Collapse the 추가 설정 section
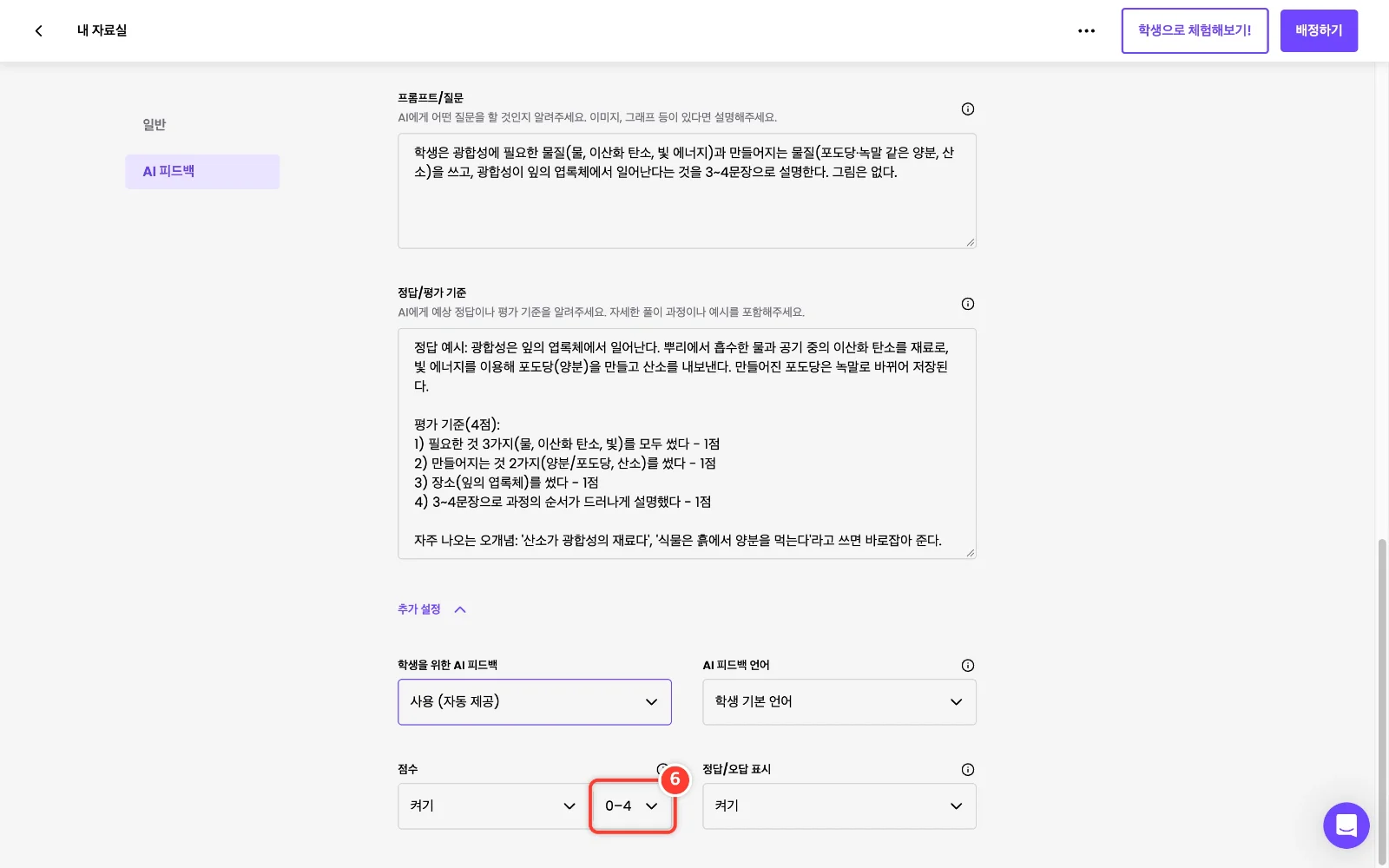1389x868 pixels. [x=432, y=609]
